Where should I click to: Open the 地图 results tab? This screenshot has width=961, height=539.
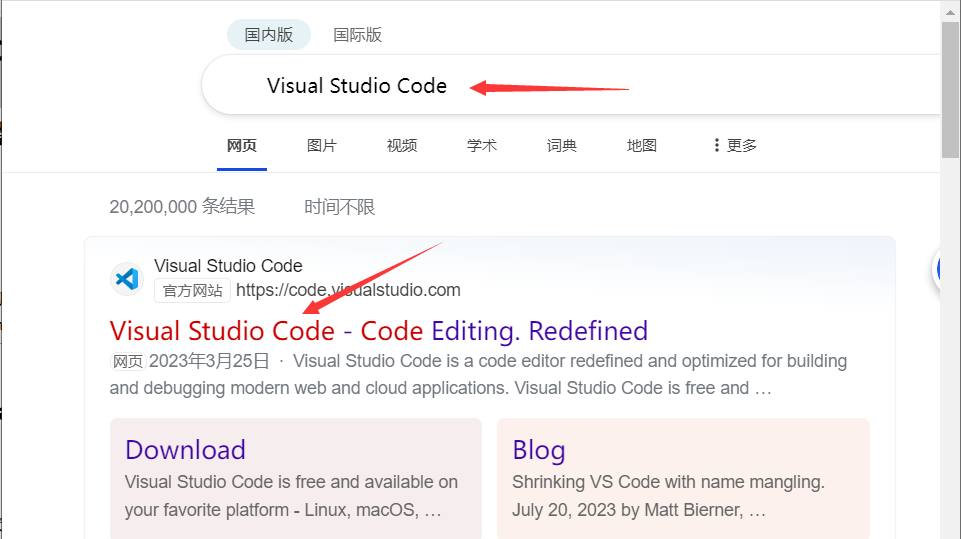(642, 146)
